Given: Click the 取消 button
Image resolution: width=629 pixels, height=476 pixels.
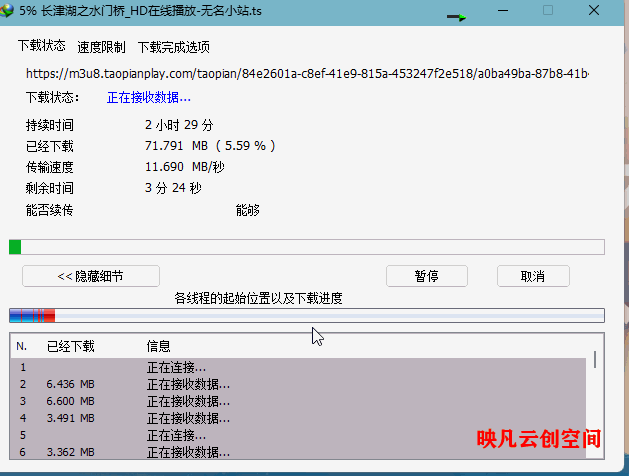Looking at the screenshot, I should click(533, 276).
